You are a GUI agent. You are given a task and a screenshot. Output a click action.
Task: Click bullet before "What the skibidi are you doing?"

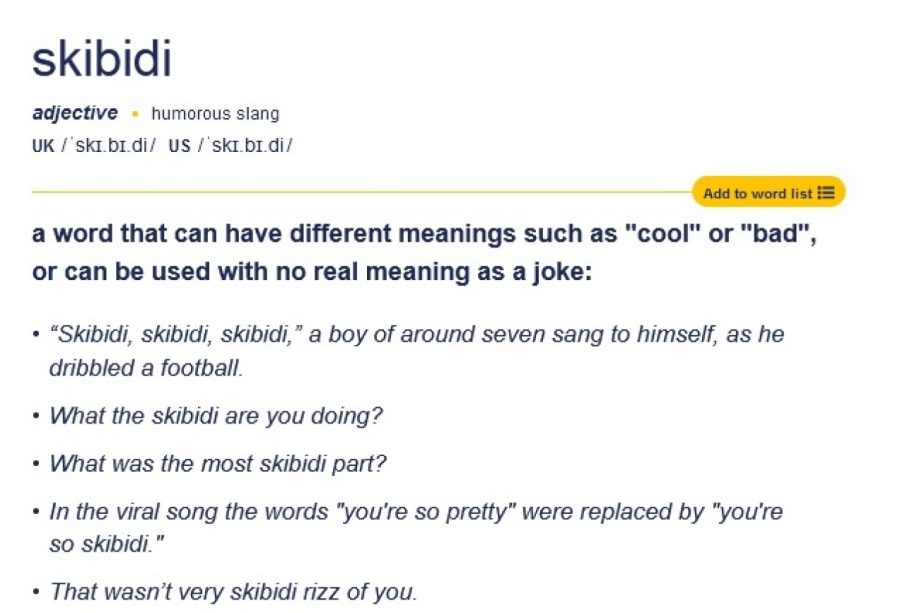point(36,416)
